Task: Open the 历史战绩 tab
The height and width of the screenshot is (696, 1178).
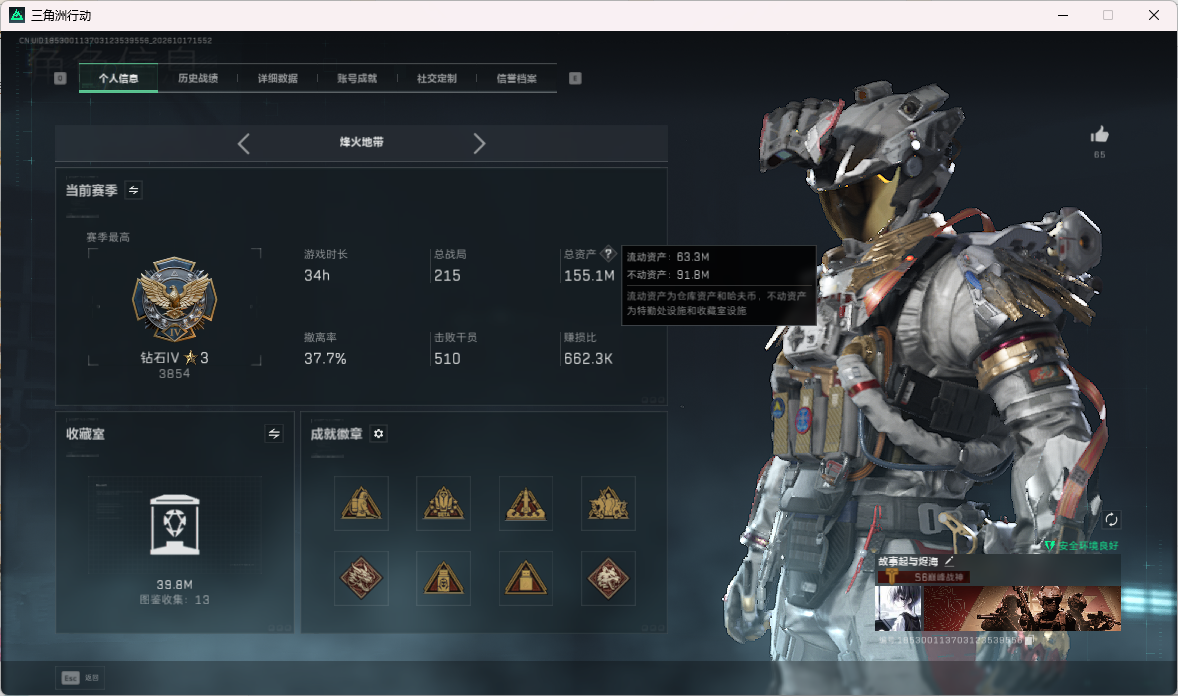Action: pos(198,78)
